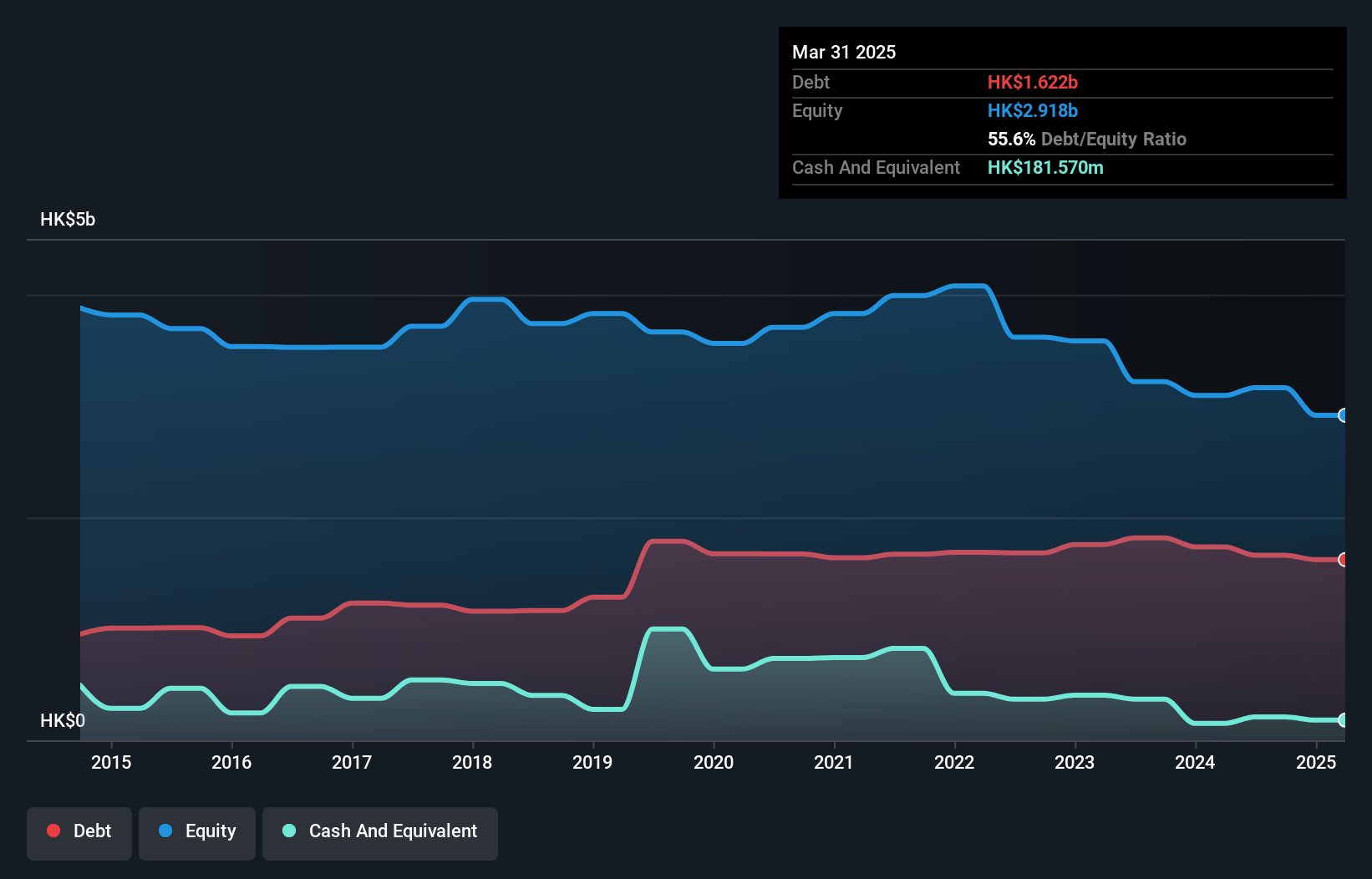Select the teal Cash endpoint marker on the chart
1372x879 pixels.
1344,719
